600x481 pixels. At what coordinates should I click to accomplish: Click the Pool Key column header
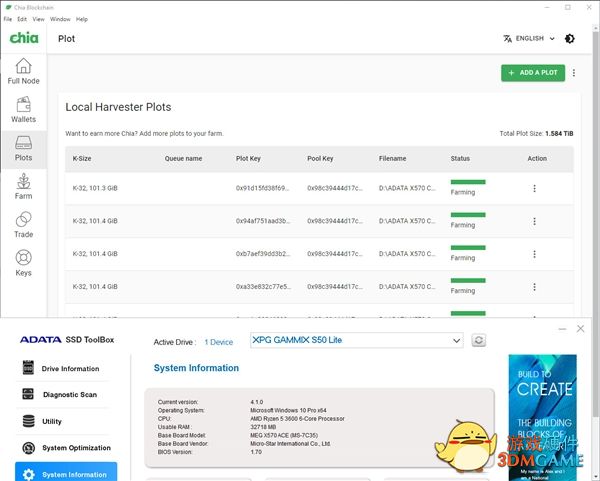point(320,158)
